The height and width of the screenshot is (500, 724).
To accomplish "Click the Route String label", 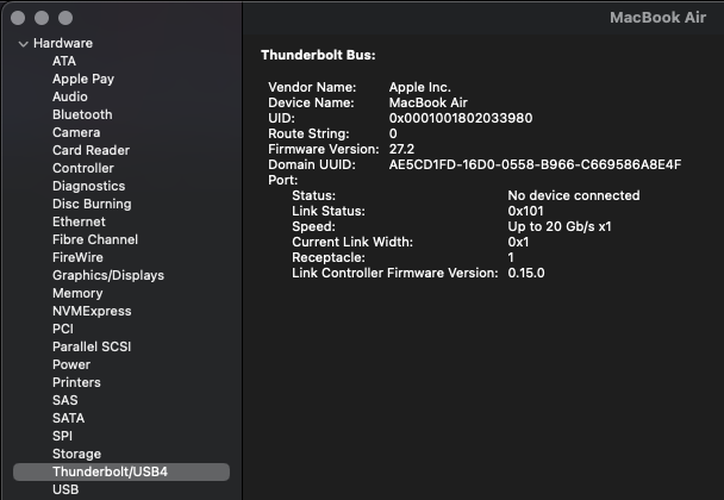I will click(309, 134).
